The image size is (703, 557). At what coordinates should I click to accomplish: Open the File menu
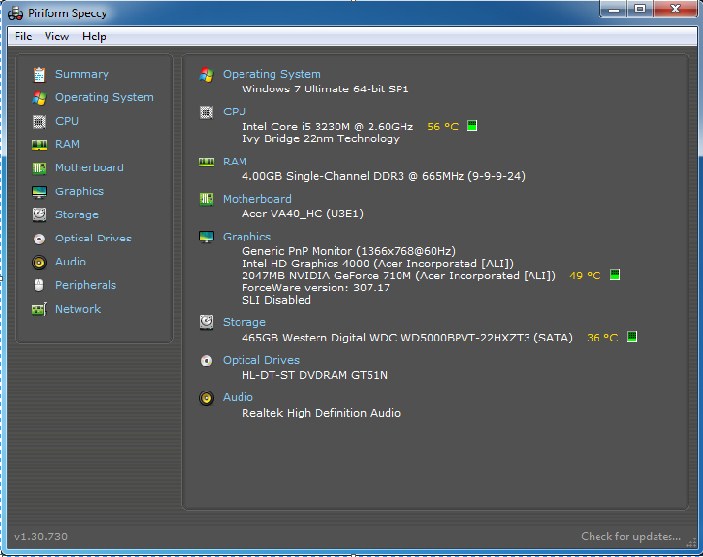(x=23, y=36)
